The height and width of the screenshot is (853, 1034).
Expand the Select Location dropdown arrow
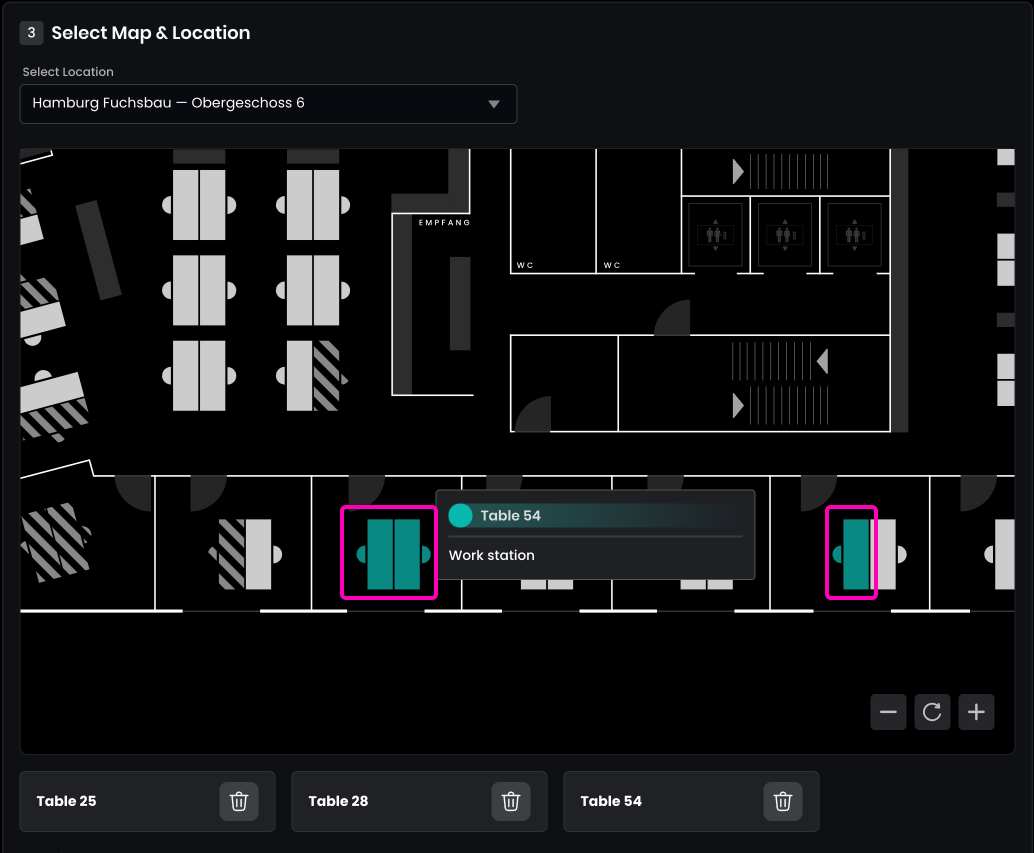point(493,104)
